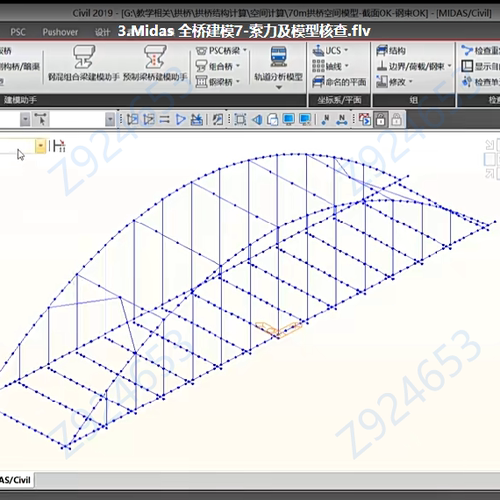Open the 钢混组合梁建模助手 wizard icon
This screenshot has width=500, height=500.
click(84, 57)
